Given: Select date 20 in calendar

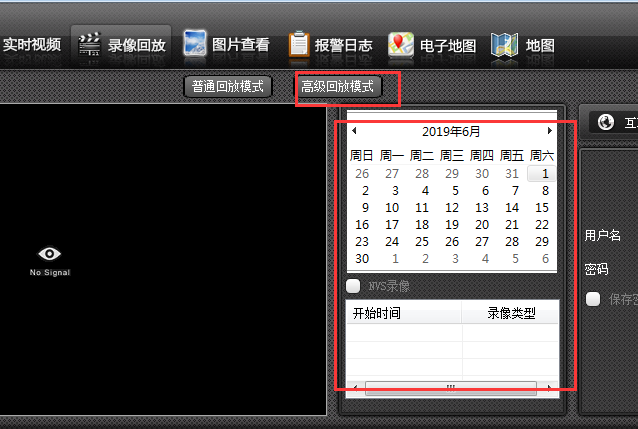Looking at the screenshot, I should (x=482, y=225).
